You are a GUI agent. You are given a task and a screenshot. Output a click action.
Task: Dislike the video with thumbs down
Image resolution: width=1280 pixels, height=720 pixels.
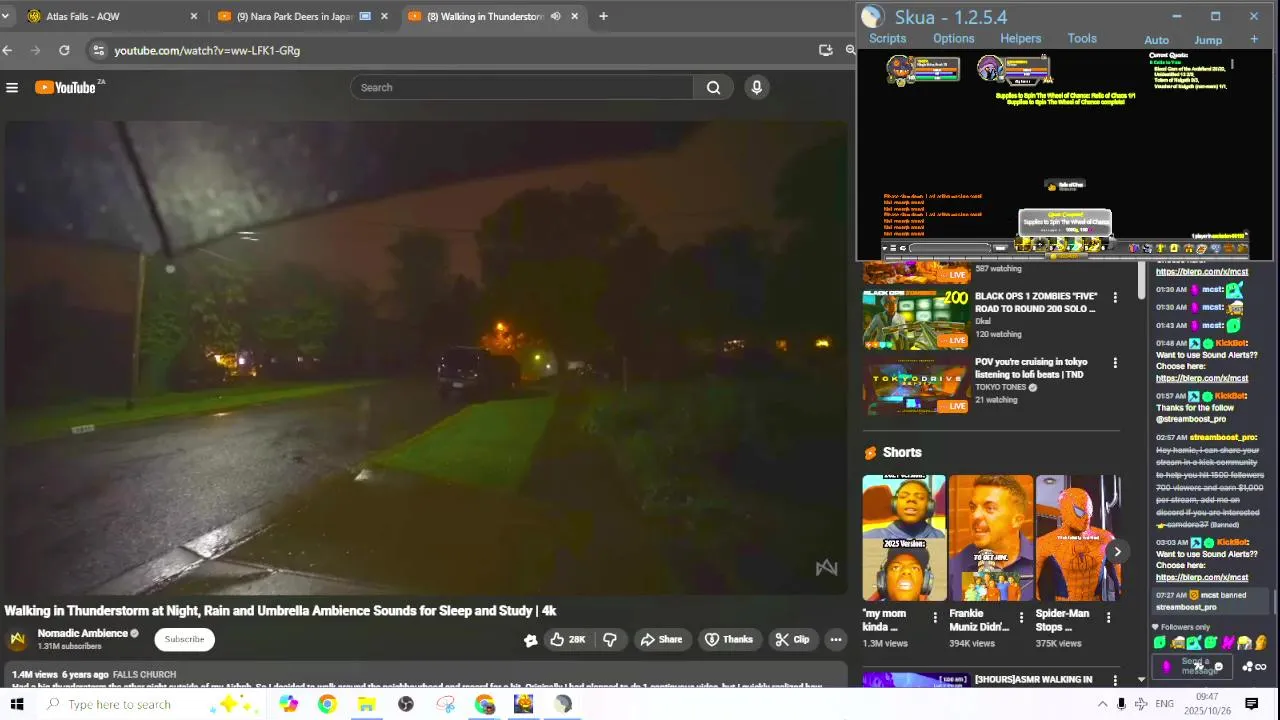click(x=610, y=640)
